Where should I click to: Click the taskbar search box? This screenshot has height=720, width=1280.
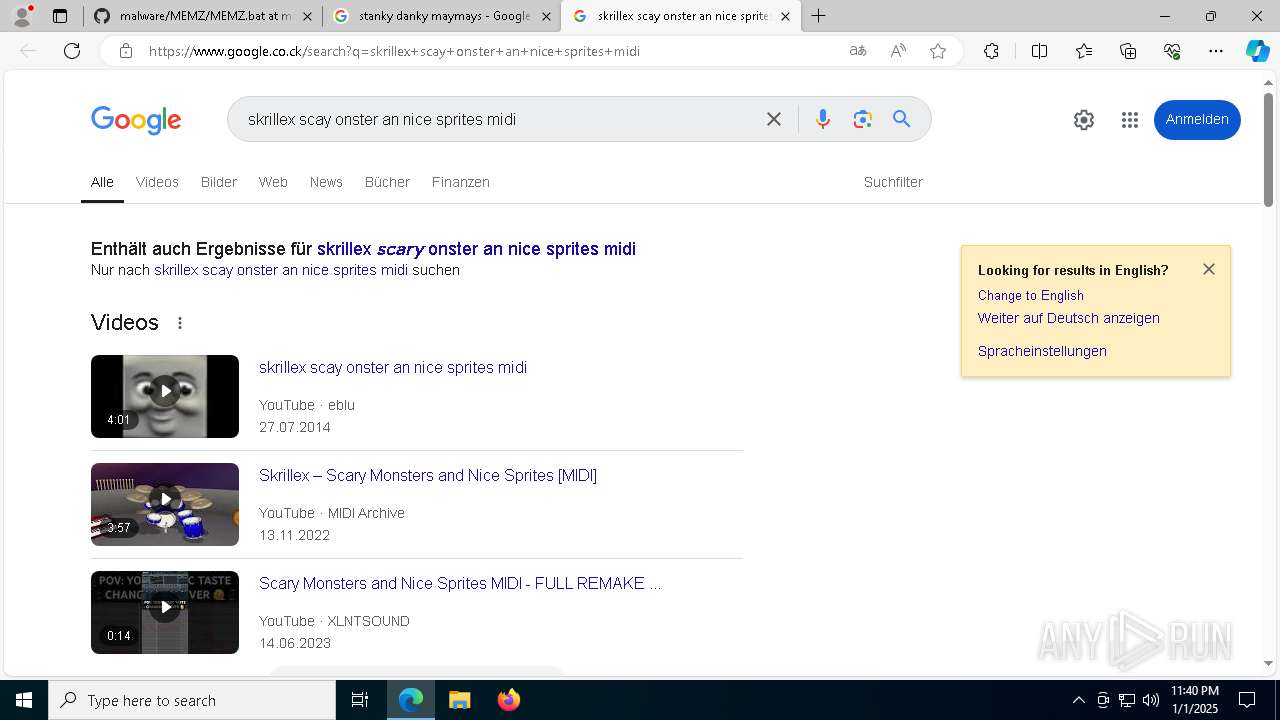(192, 700)
